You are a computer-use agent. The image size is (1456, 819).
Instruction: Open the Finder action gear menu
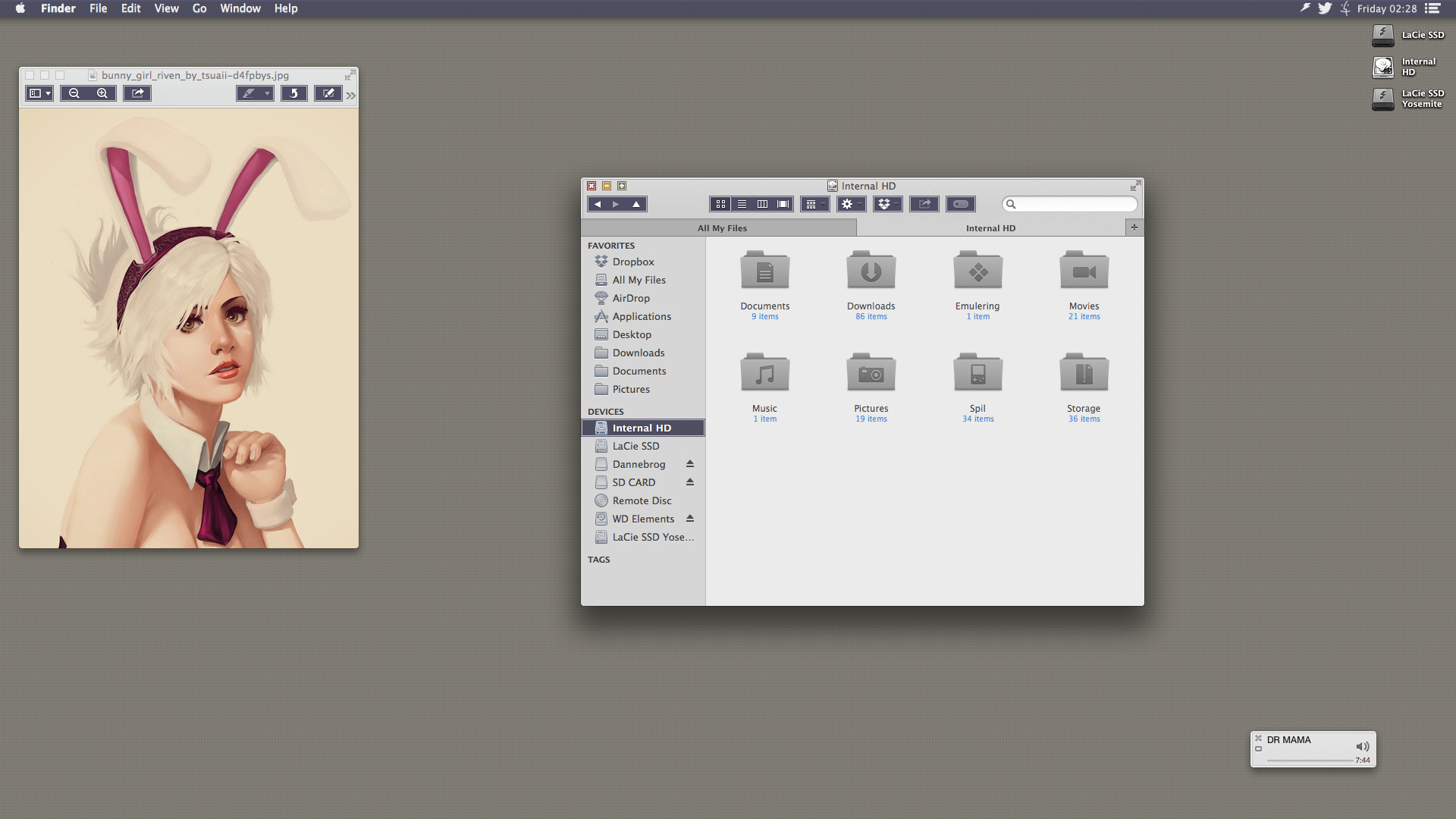[x=852, y=204]
